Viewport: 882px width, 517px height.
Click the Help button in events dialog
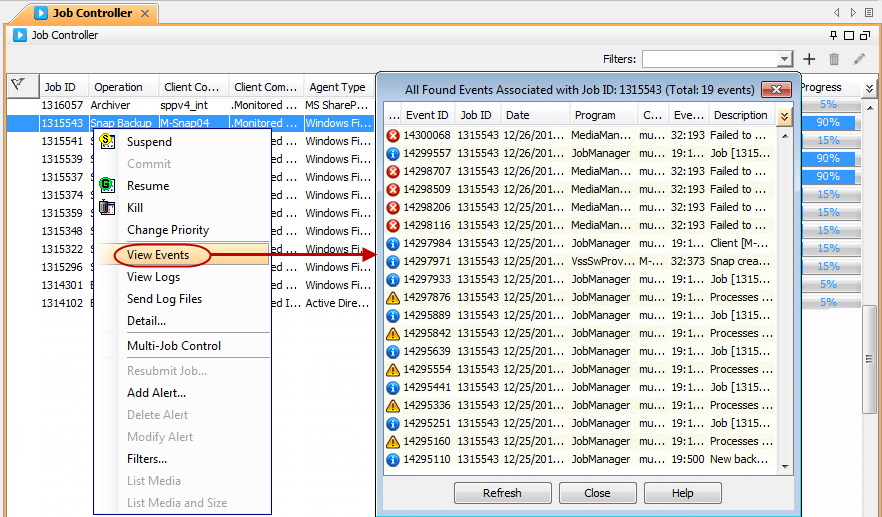click(x=683, y=493)
